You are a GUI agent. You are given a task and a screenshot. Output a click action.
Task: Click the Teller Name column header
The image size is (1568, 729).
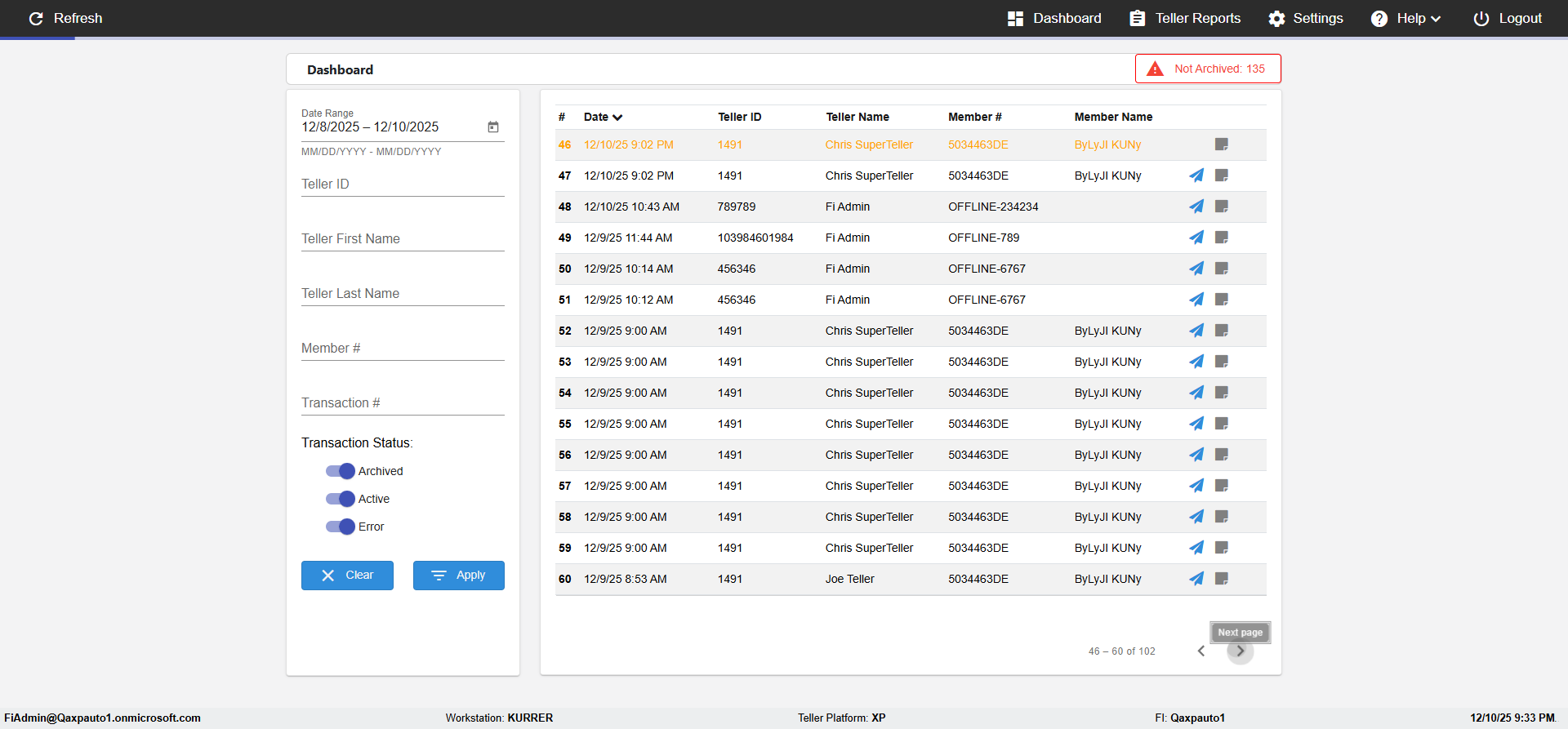pos(857,117)
